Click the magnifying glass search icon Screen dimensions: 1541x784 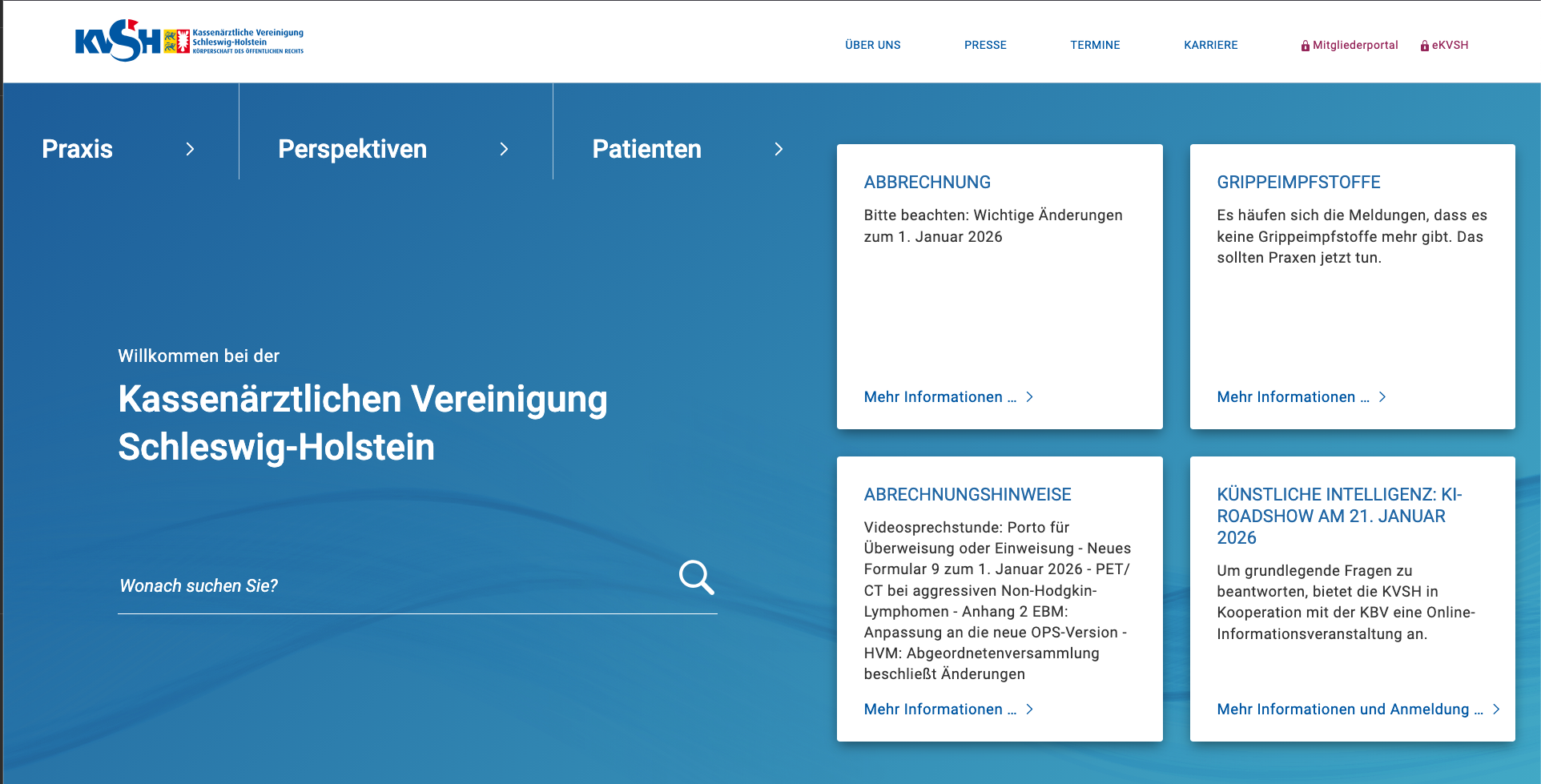pyautogui.click(x=696, y=577)
